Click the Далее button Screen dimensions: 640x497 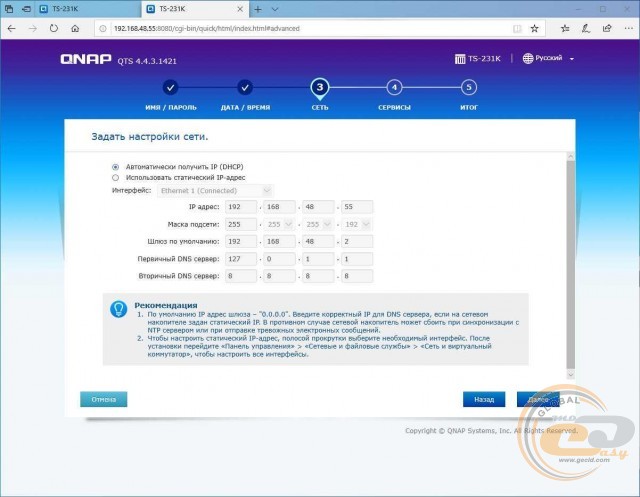(x=538, y=399)
